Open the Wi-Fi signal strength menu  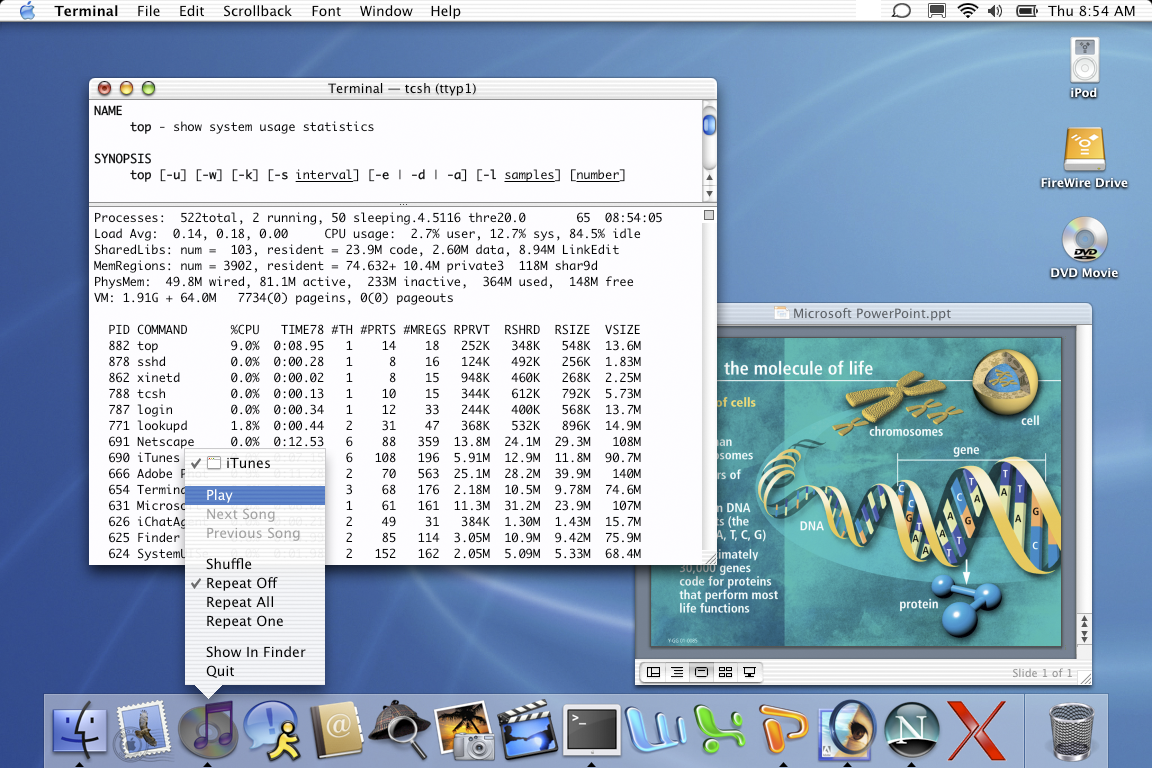point(969,11)
